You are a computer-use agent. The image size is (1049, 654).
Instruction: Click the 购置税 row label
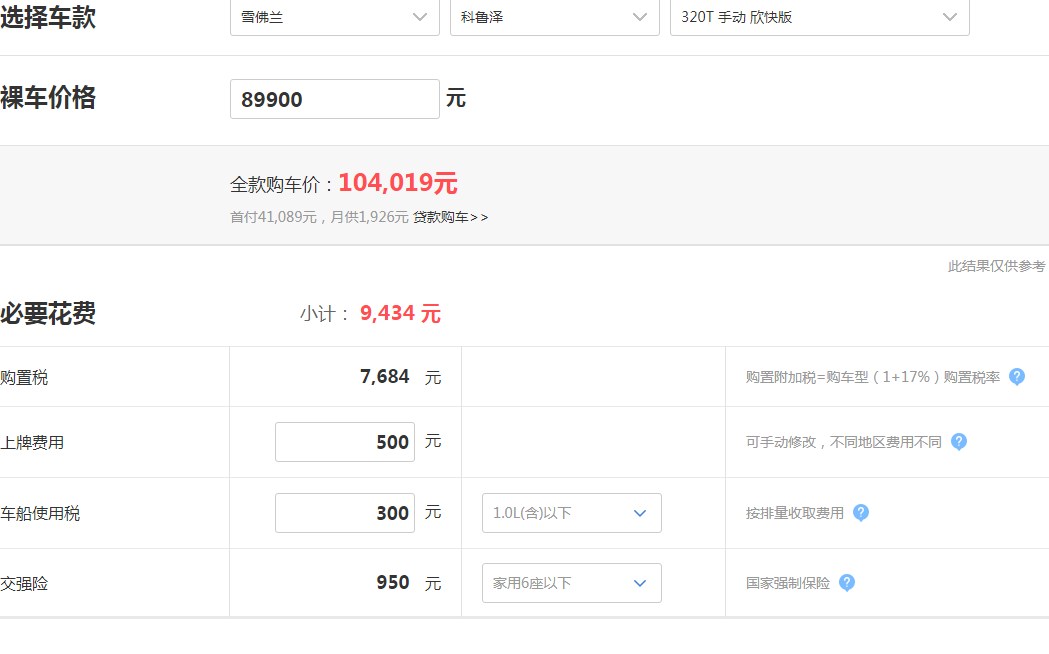[24, 378]
